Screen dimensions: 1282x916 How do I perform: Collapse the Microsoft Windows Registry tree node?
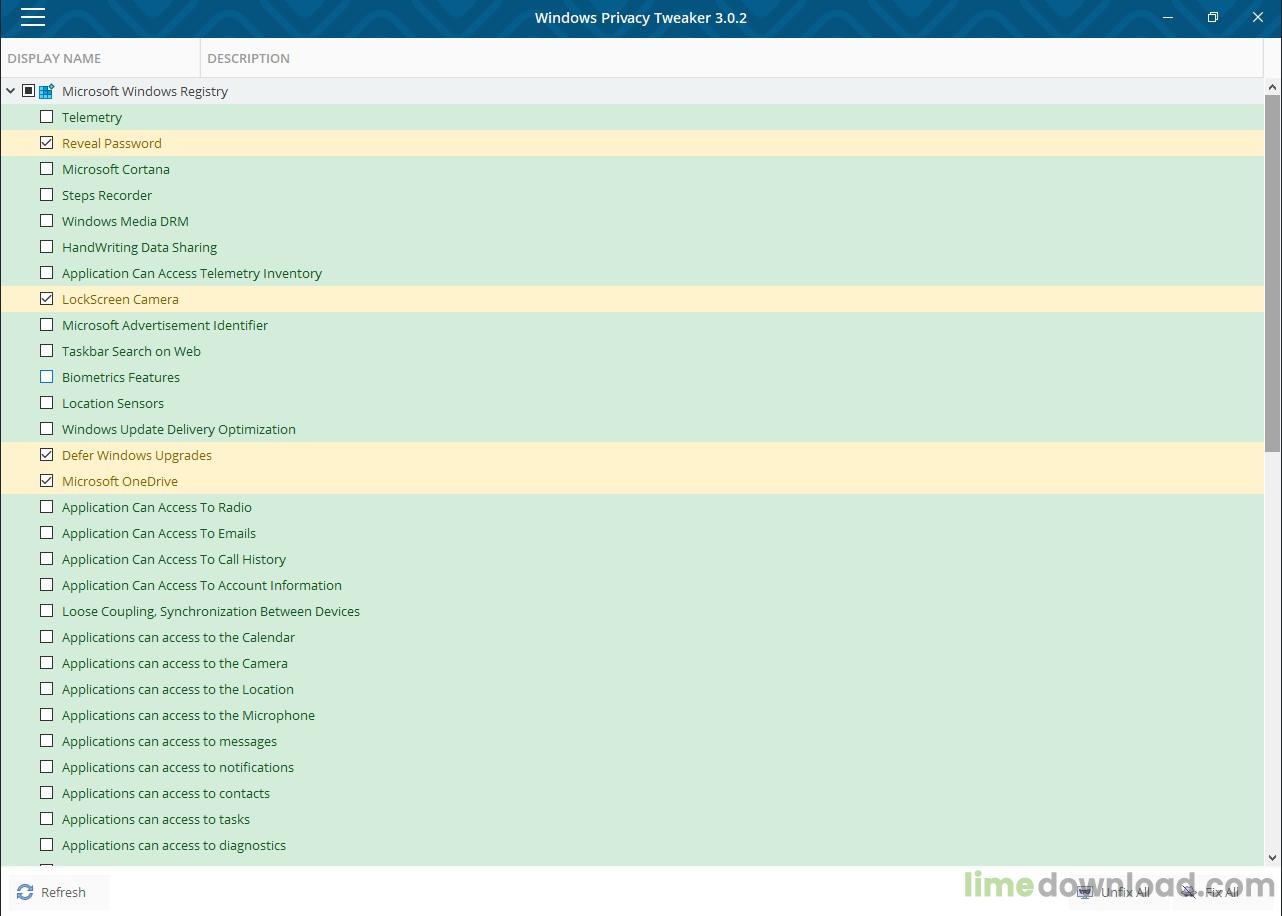(x=11, y=91)
